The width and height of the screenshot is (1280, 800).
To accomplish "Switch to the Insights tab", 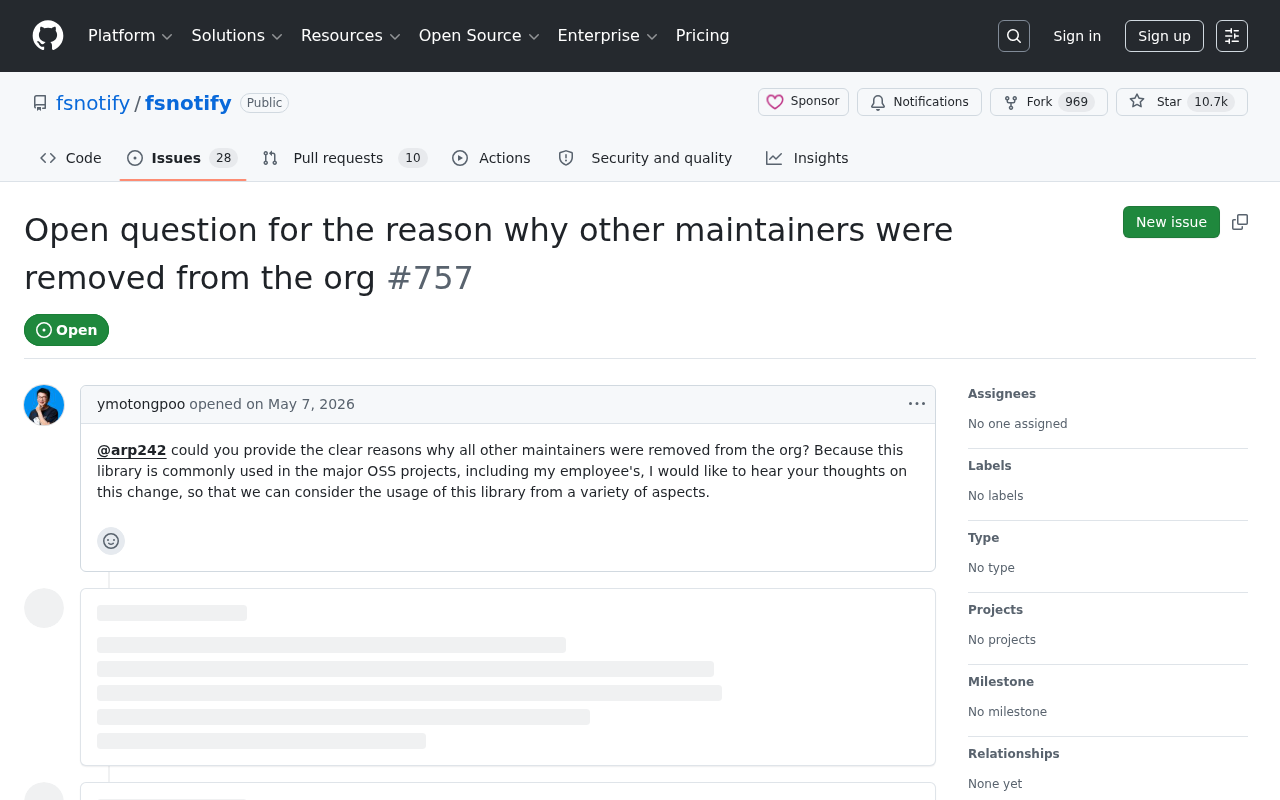I will coord(807,158).
